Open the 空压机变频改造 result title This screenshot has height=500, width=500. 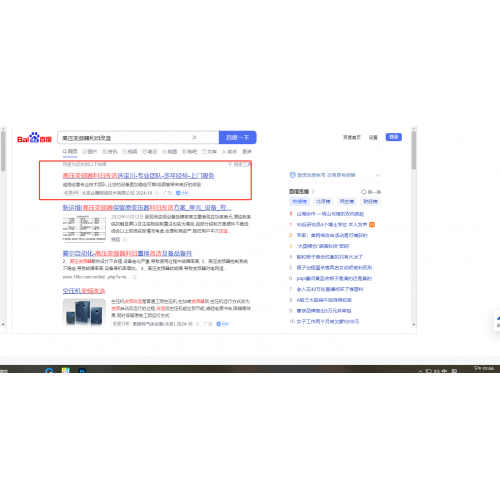(84, 291)
